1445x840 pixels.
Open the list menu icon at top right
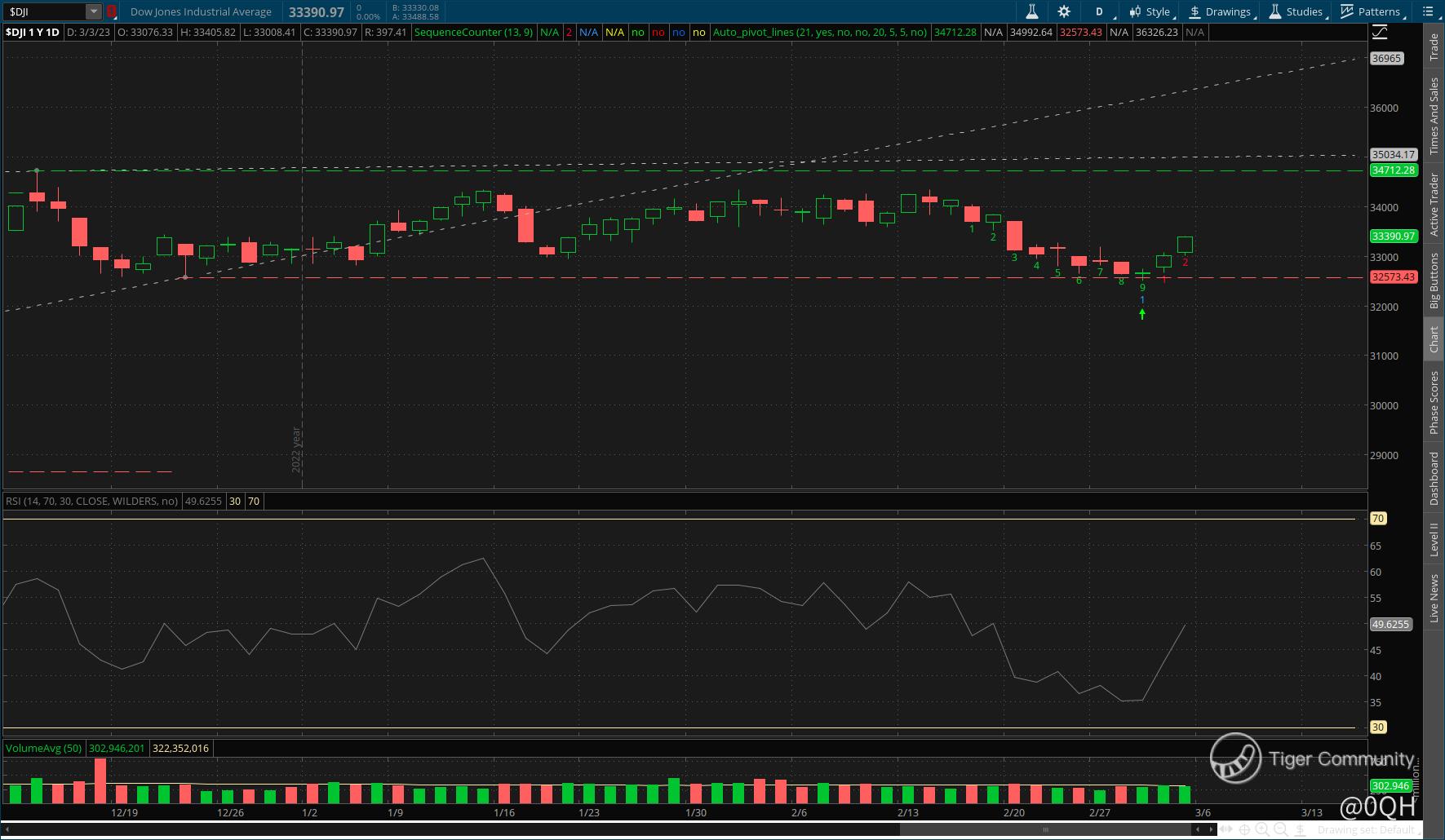[1429, 11]
